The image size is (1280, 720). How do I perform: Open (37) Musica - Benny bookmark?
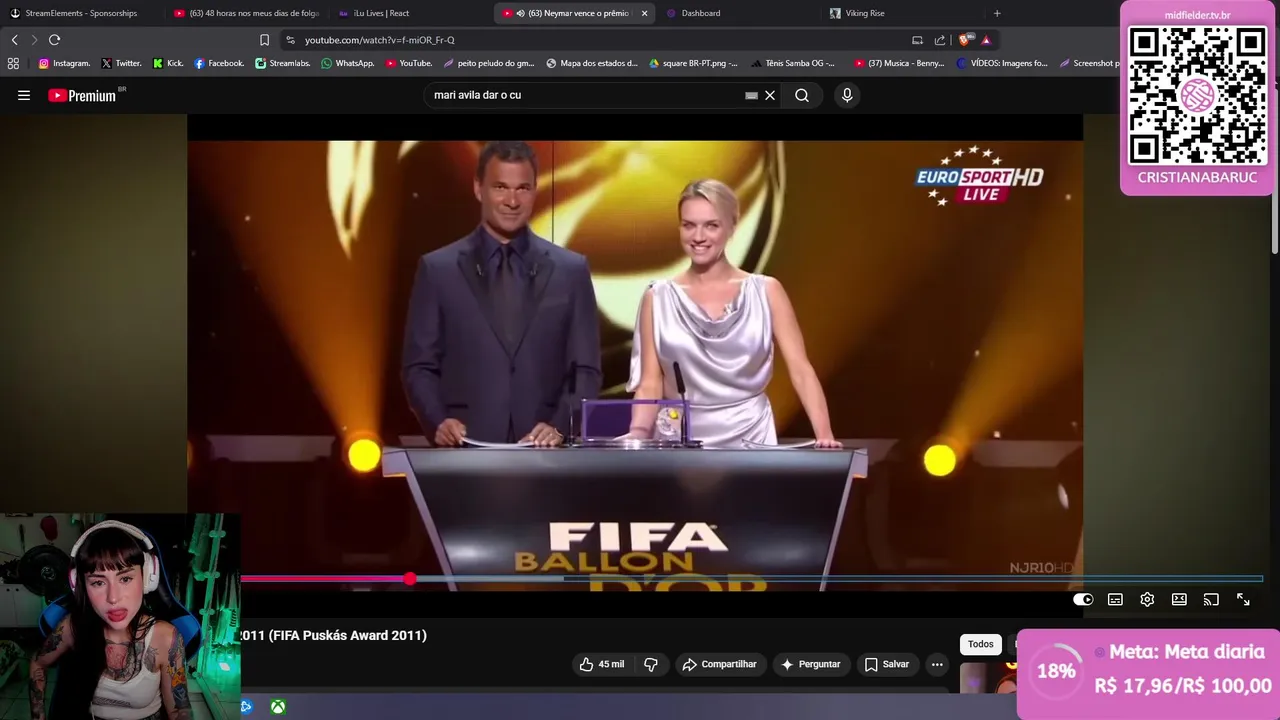click(x=899, y=63)
